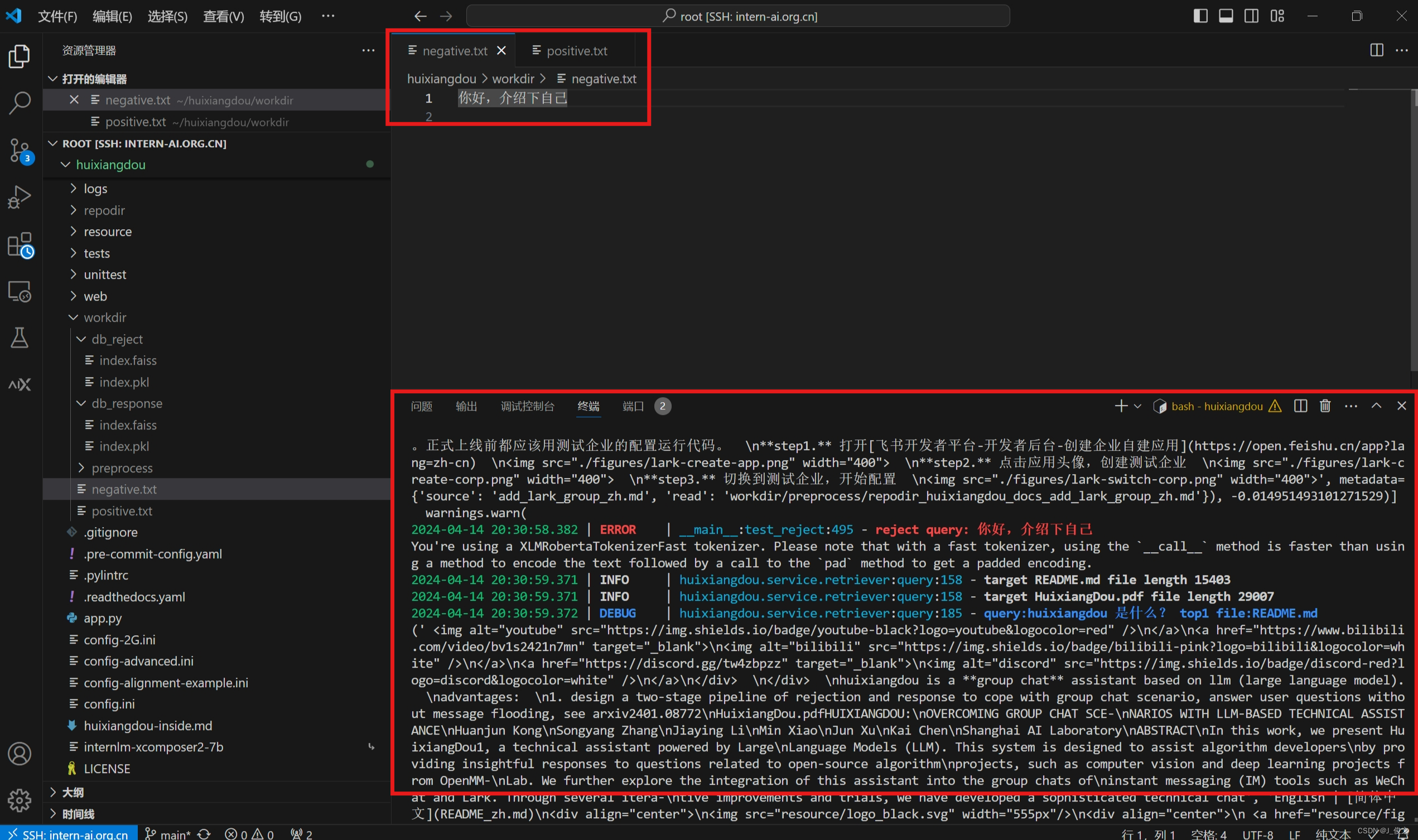
Task: Open terminal panel more actions ellipsis
Action: [x=1351, y=406]
